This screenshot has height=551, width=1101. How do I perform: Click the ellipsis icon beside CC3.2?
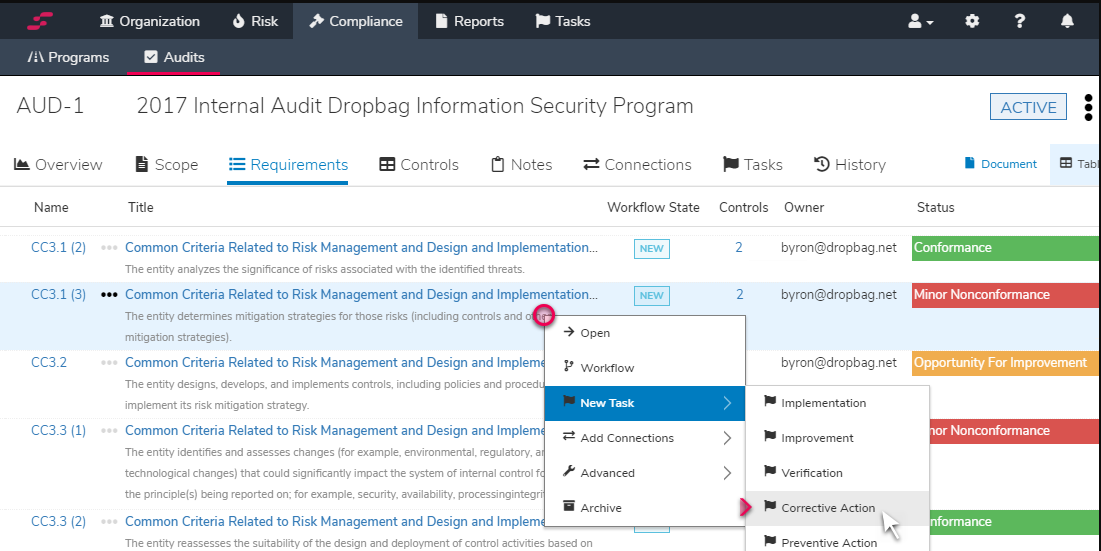tap(109, 363)
